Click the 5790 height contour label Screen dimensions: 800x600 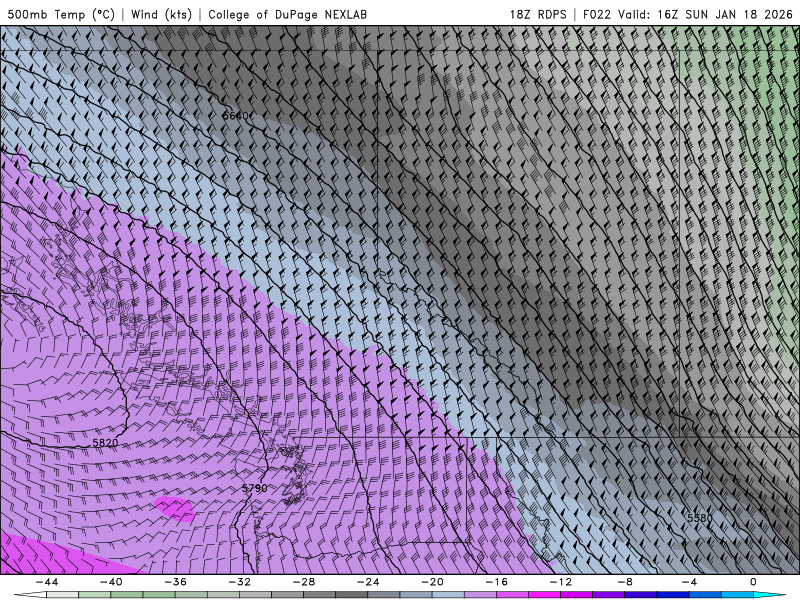[255, 488]
